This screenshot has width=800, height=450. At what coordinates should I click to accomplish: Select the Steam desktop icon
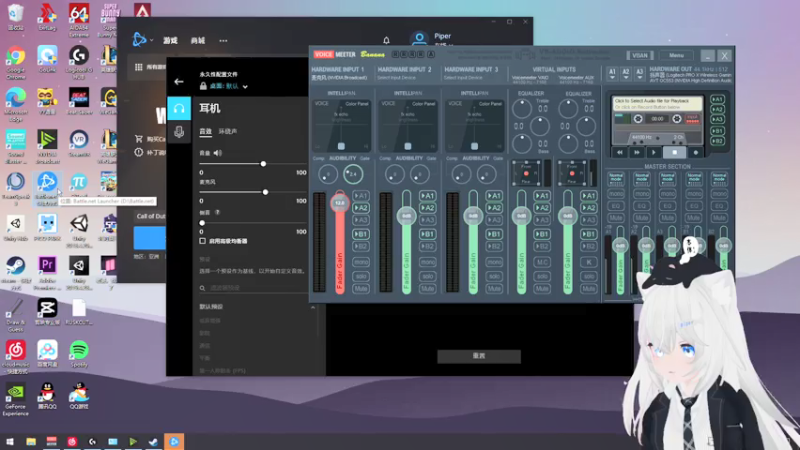[x=16, y=273]
